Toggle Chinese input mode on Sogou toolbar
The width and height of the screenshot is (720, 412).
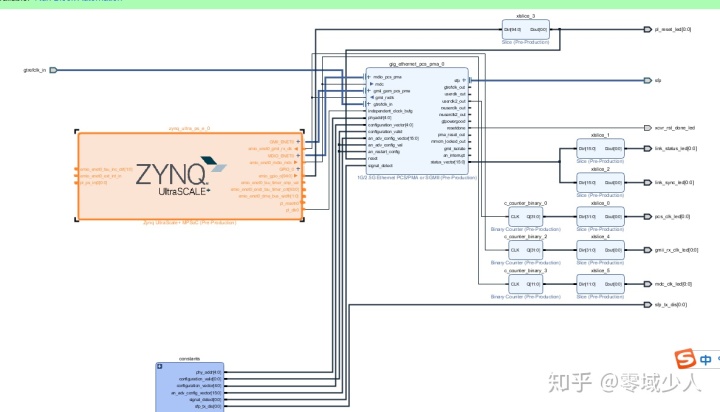pos(706,360)
